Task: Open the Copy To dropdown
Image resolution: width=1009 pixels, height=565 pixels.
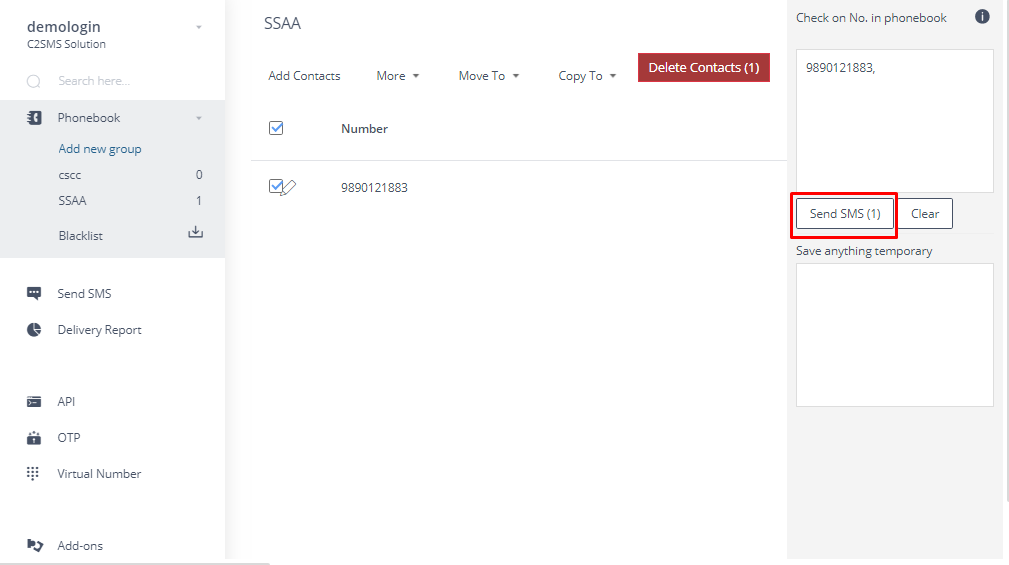Action: [x=587, y=76]
